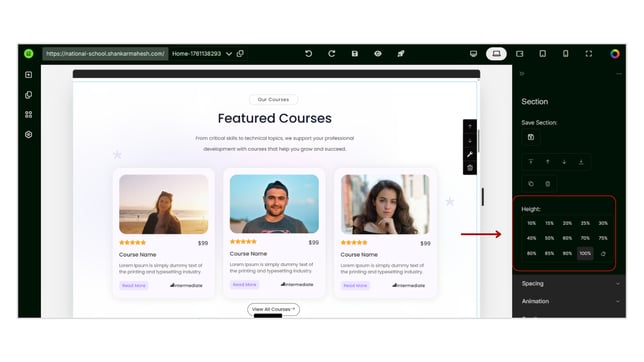Set section height to 15%
The height and width of the screenshot is (362, 644).
(x=550, y=223)
